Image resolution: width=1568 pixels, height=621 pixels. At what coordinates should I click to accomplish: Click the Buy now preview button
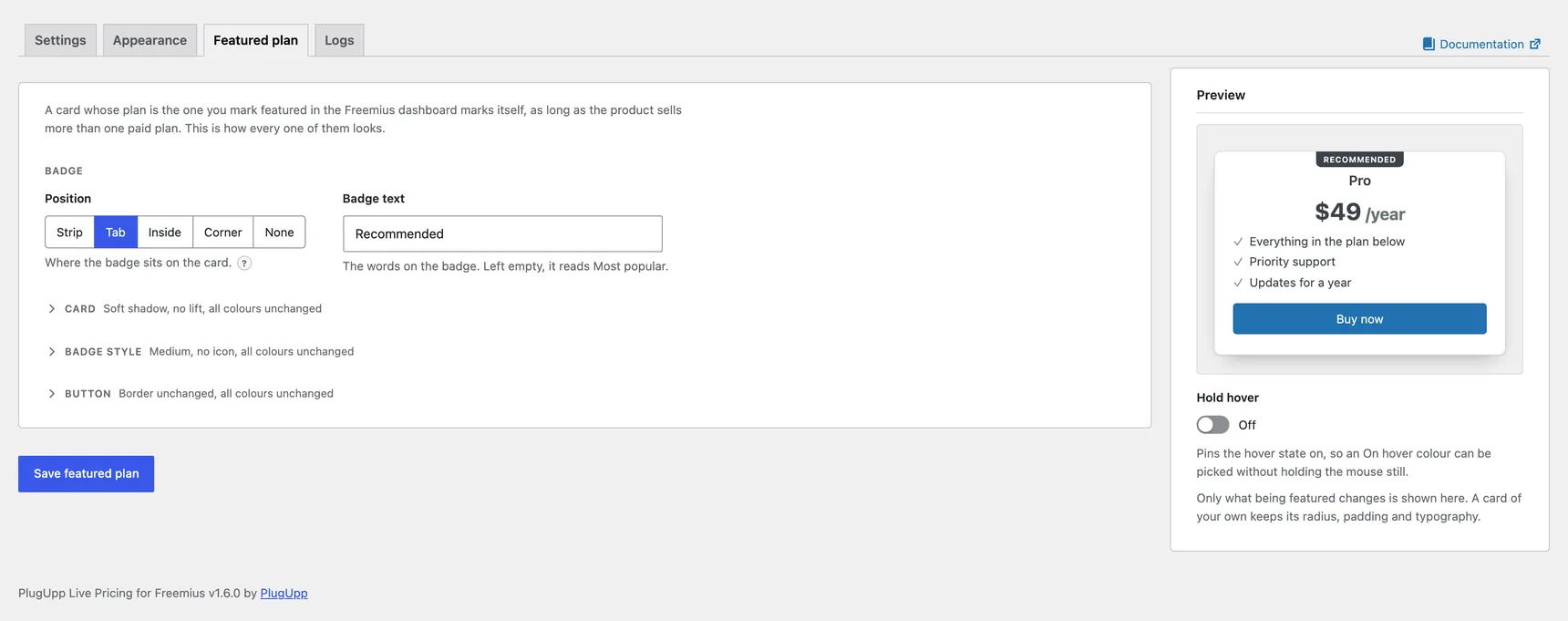pyautogui.click(x=1359, y=319)
